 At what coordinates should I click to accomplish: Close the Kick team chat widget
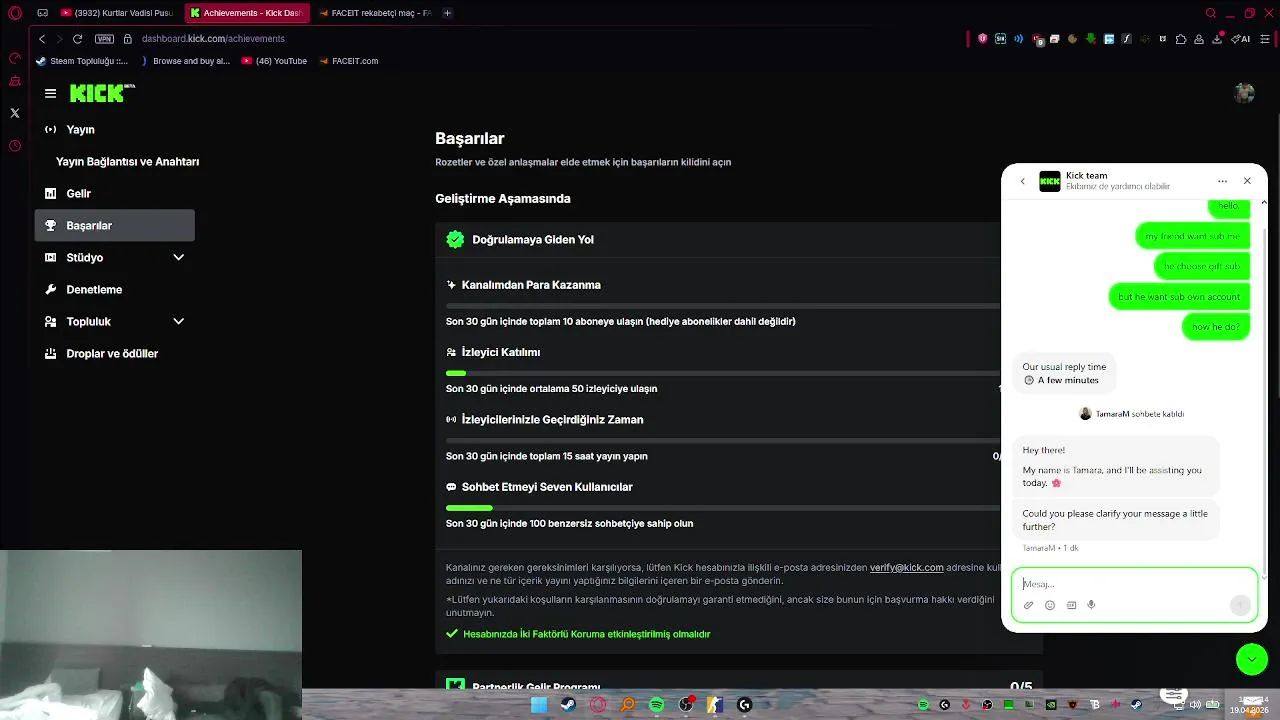1247,181
